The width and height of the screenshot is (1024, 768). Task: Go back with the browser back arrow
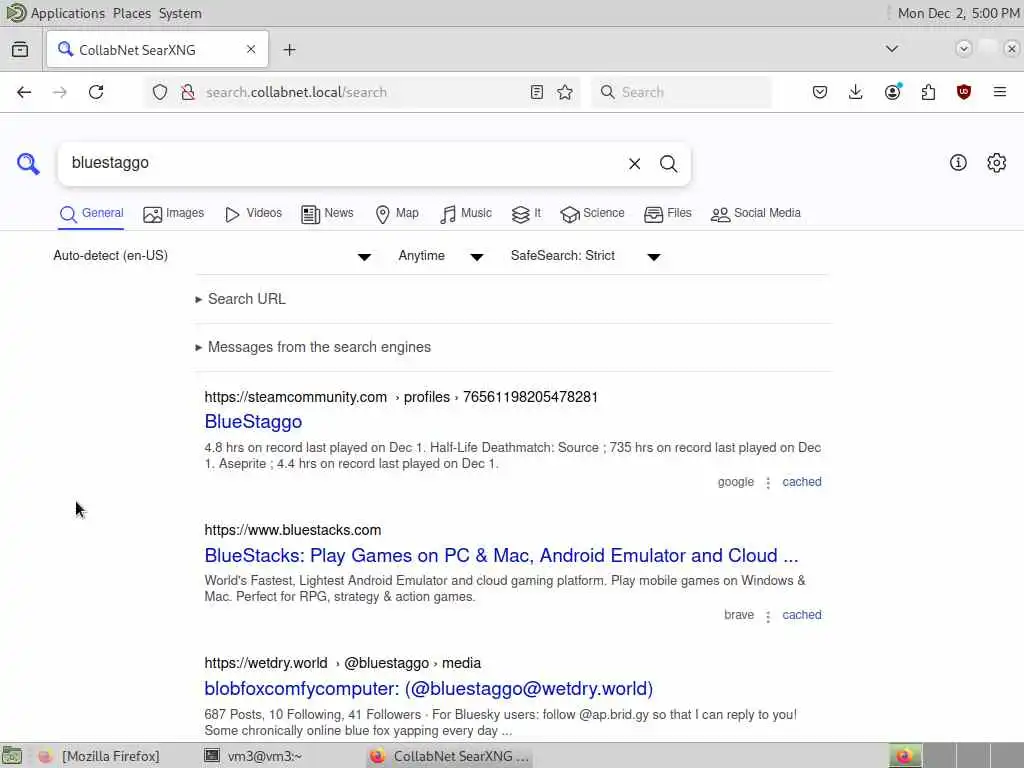click(x=24, y=92)
